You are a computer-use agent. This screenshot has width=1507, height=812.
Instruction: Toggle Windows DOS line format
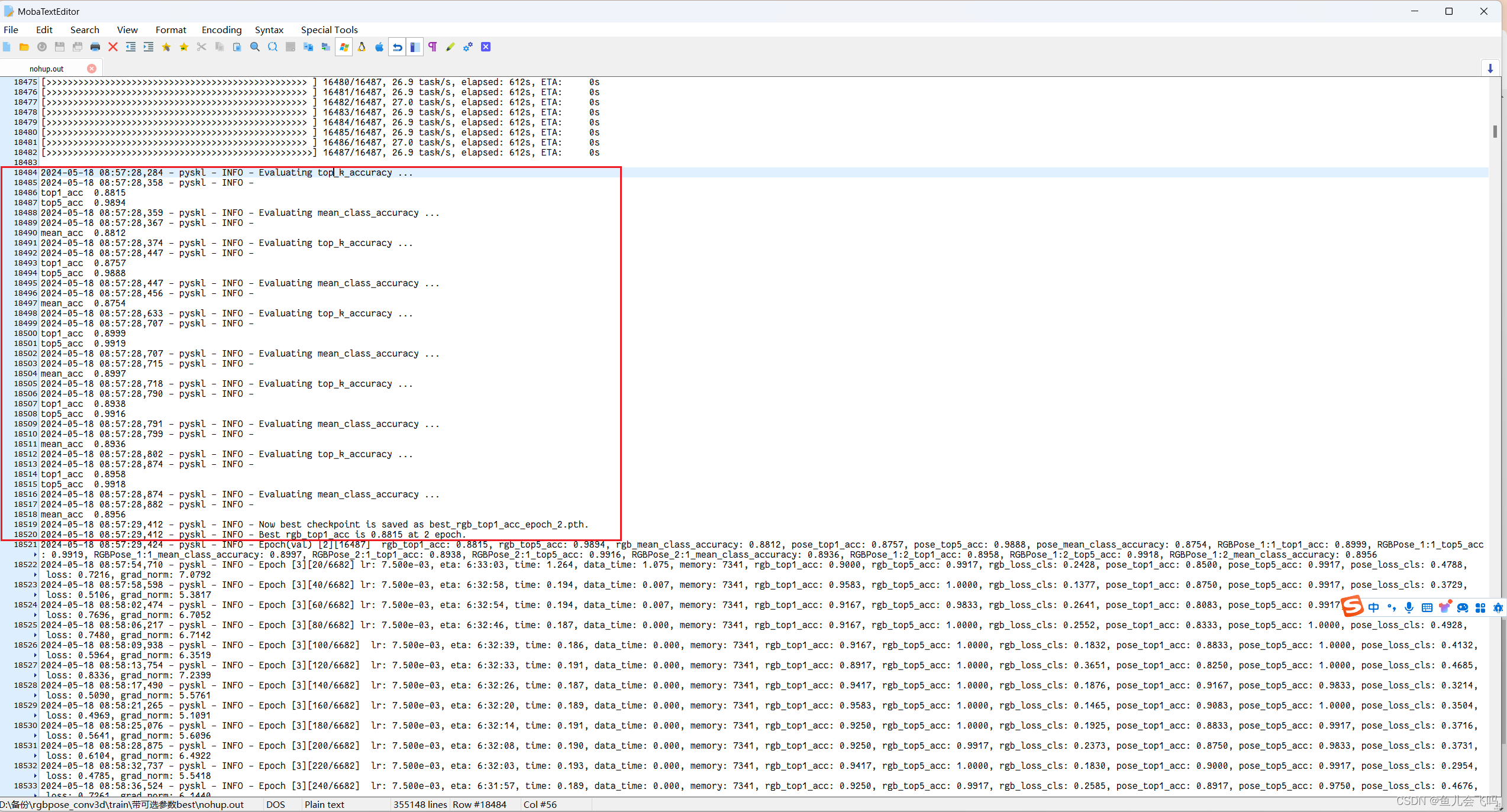click(x=344, y=47)
